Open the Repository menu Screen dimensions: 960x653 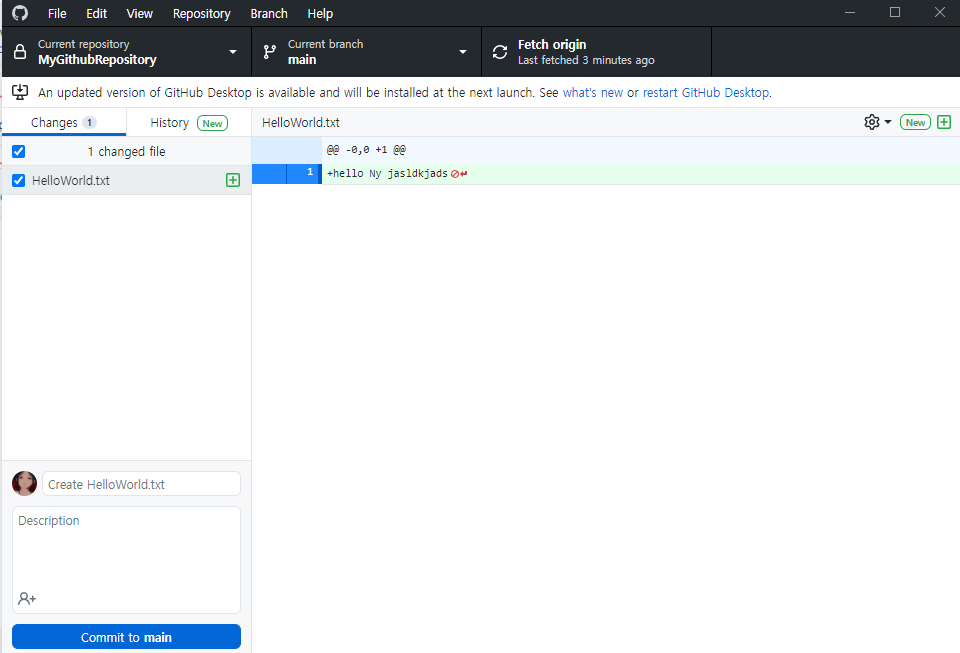pyautogui.click(x=201, y=13)
